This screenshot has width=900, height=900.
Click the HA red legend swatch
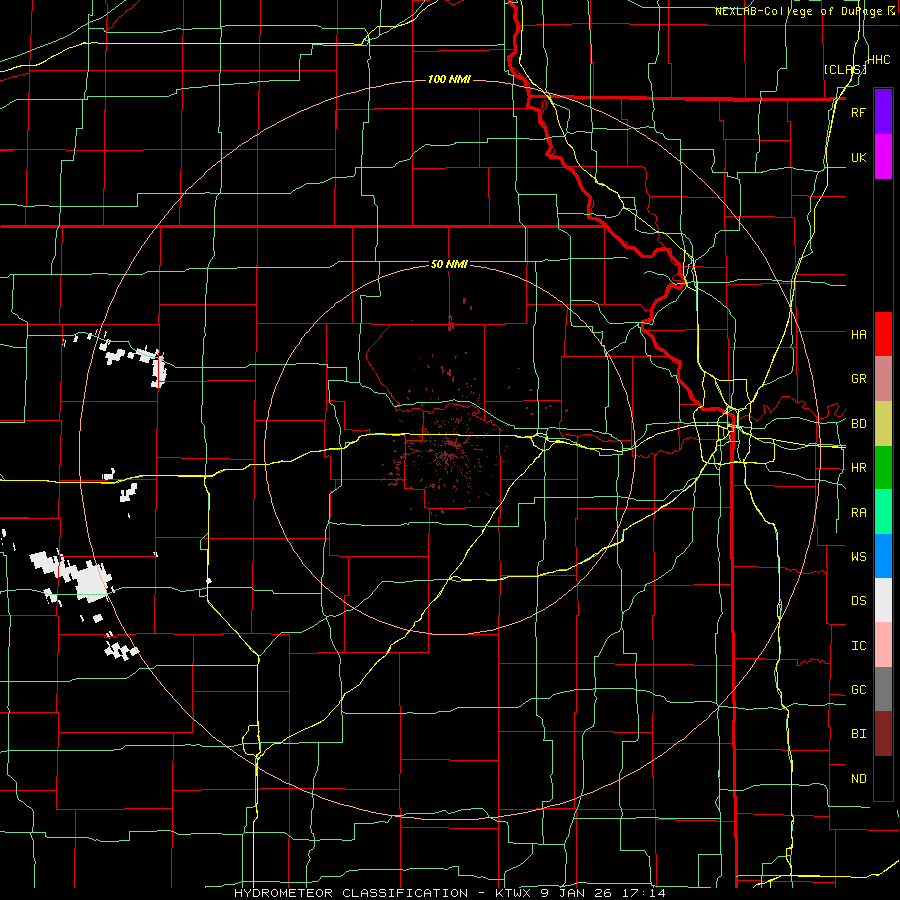point(883,334)
